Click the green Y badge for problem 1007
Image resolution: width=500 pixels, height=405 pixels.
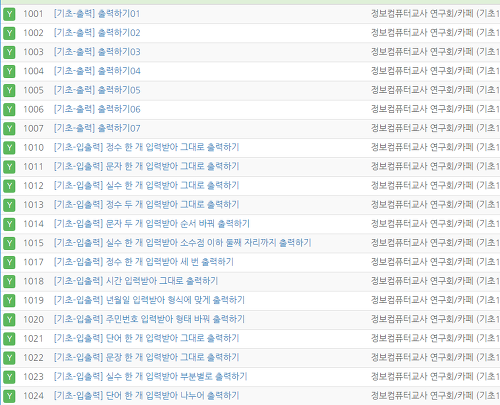point(9,128)
